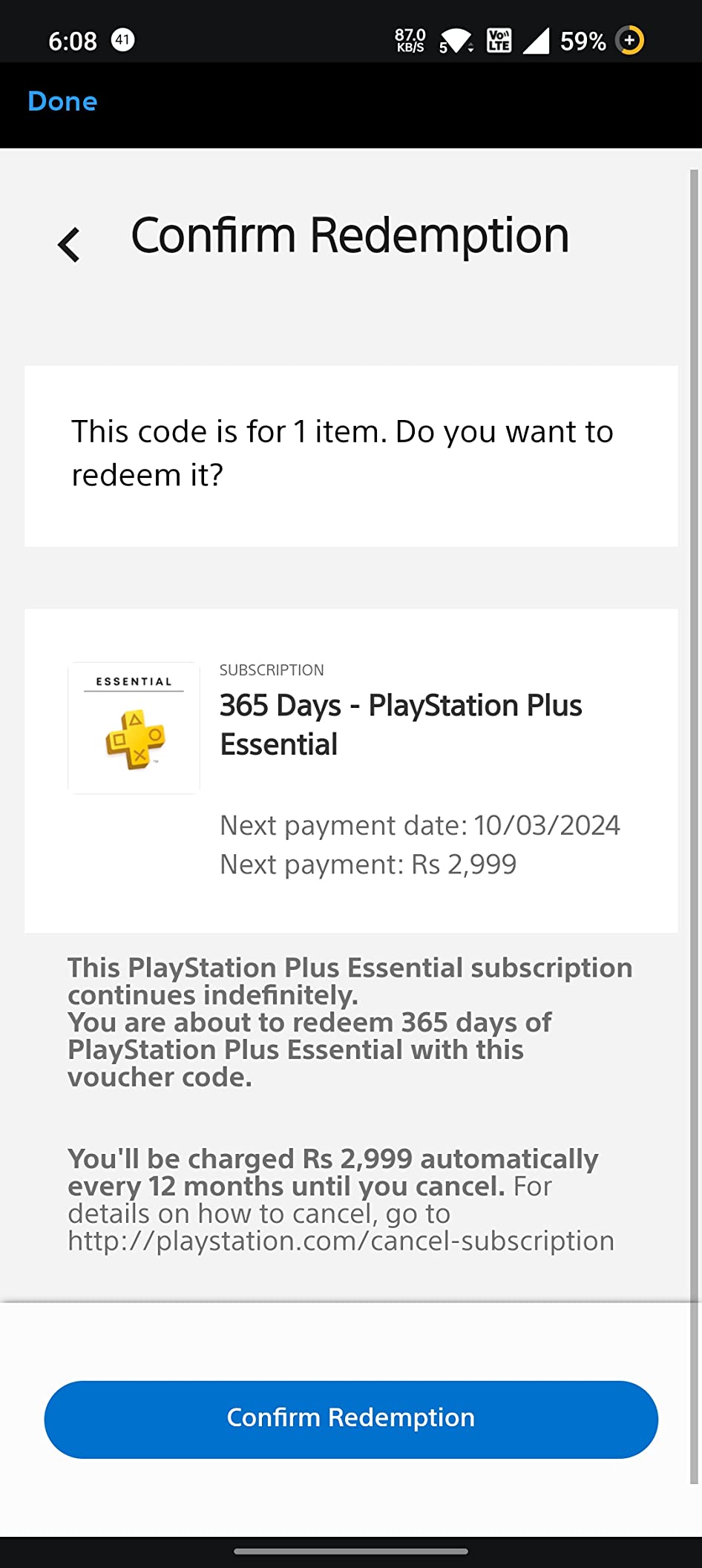Screen dimensions: 702x1568
Task: Tap the battery saver plus icon
Action: coord(628,42)
